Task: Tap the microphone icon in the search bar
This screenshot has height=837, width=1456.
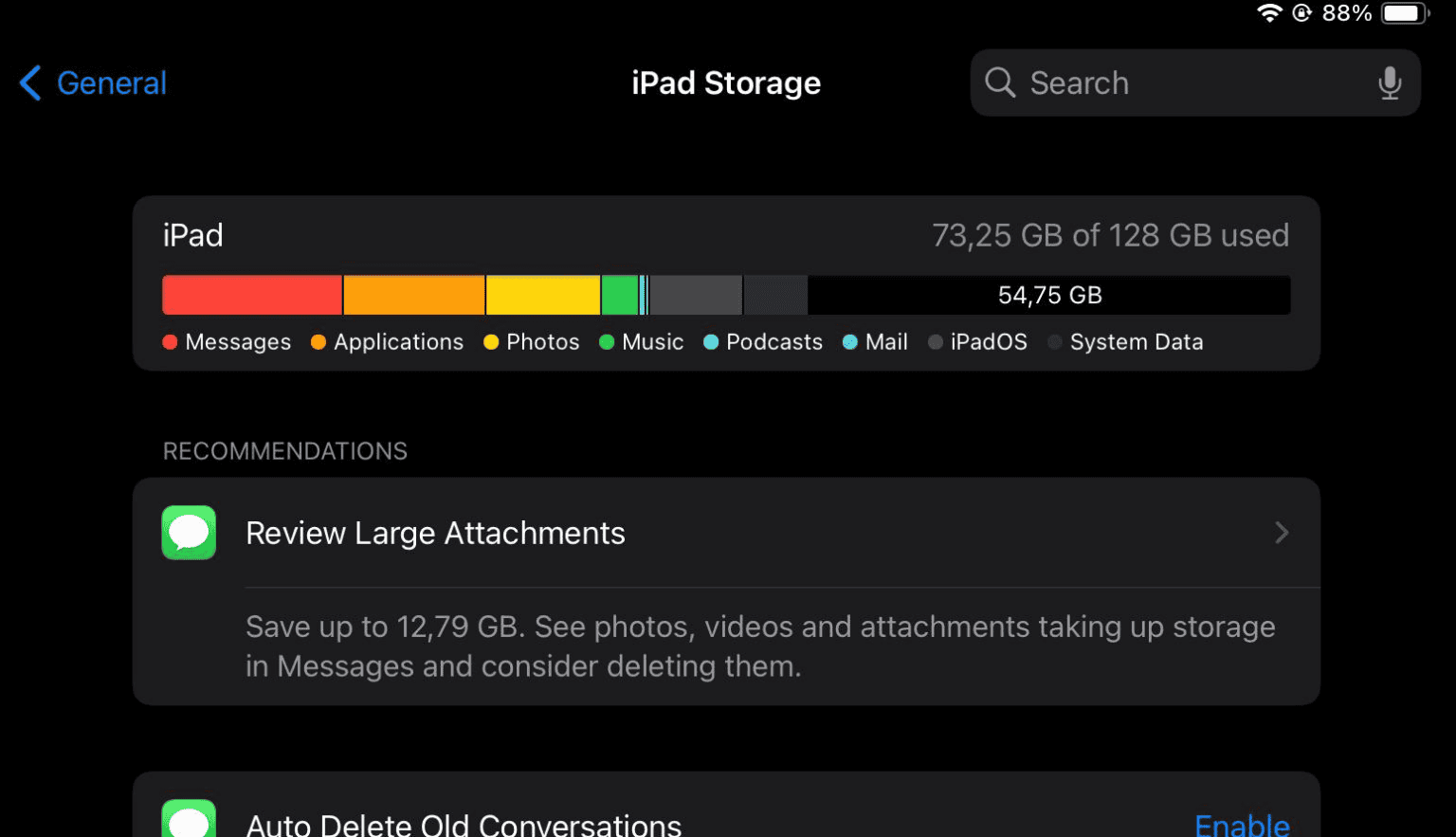Action: (x=1390, y=82)
